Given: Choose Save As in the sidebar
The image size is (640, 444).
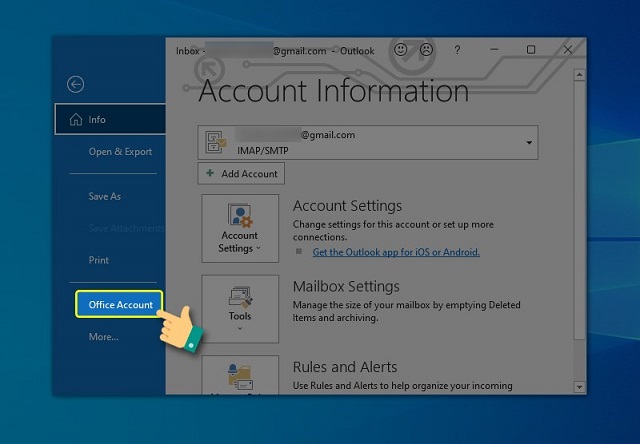Looking at the screenshot, I should pyautogui.click(x=104, y=196).
